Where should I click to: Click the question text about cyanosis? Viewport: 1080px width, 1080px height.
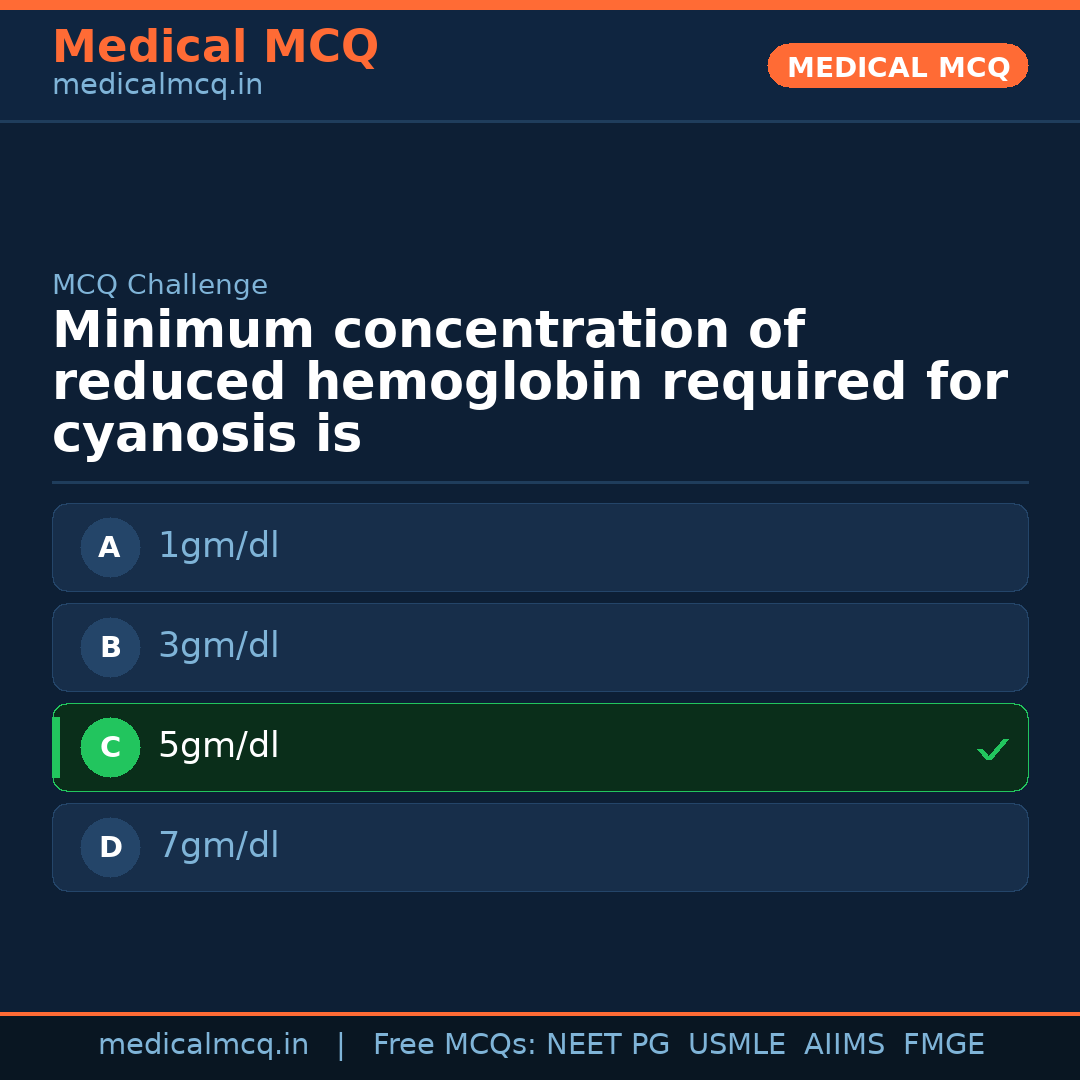(x=530, y=383)
